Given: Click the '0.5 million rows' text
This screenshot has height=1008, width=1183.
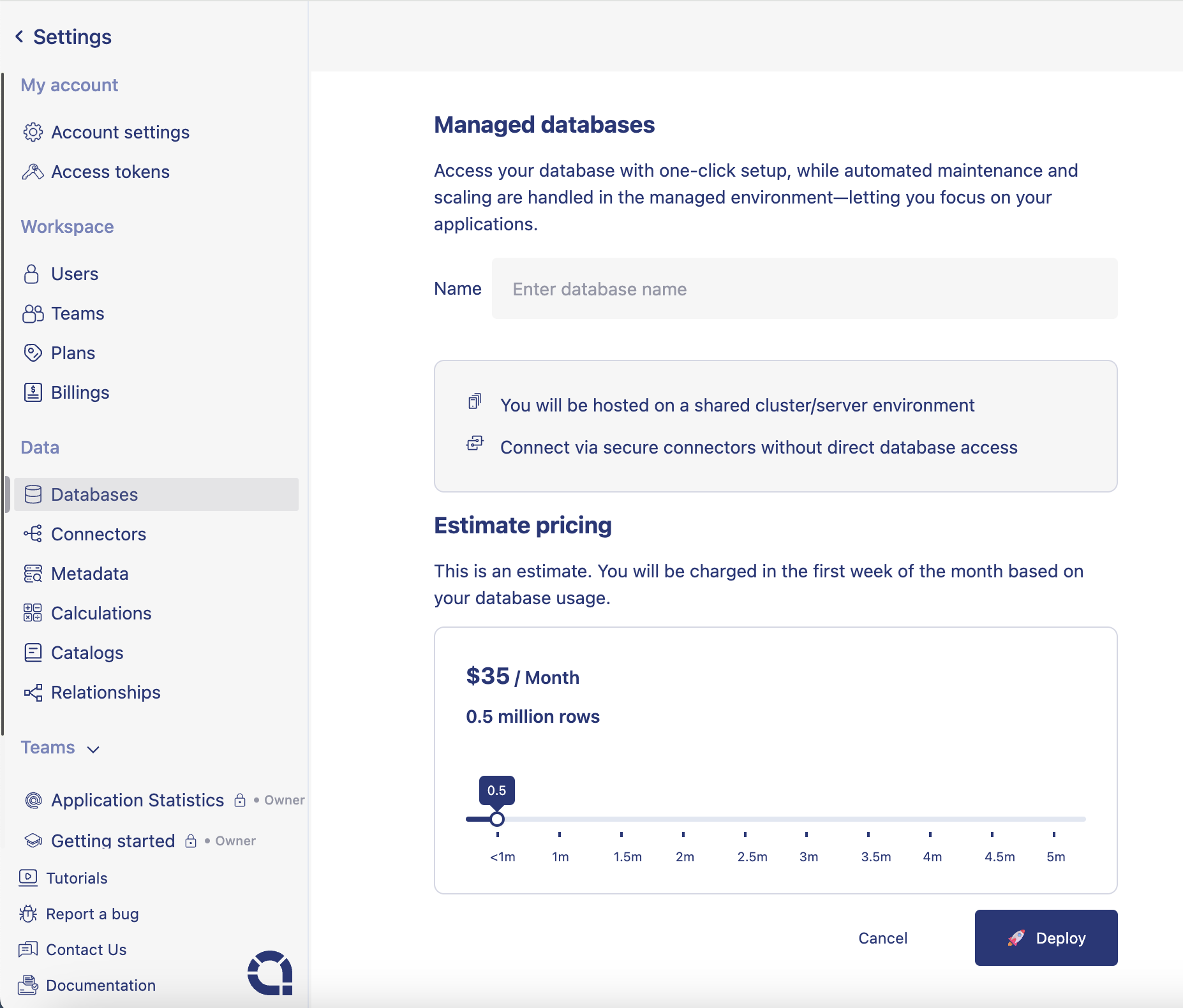Looking at the screenshot, I should tap(533, 716).
